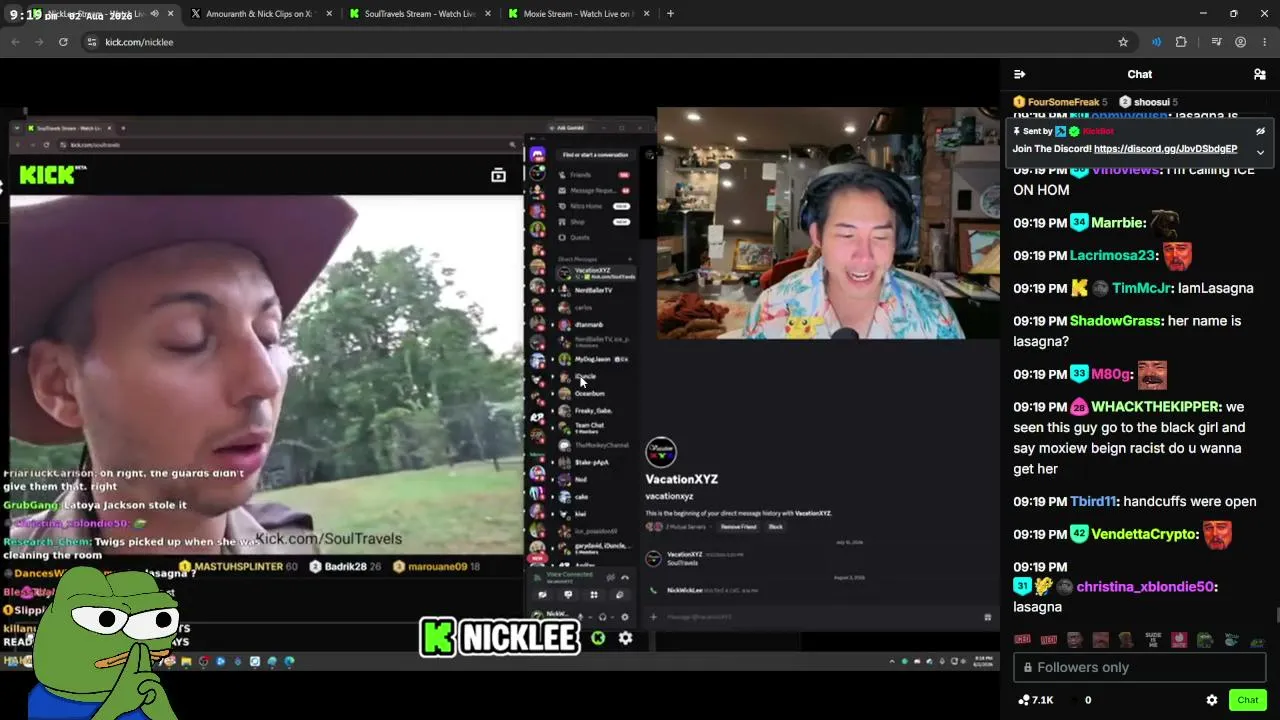Screen dimensions: 1280x720
Task: Click the theatre mode icon in streamed Kick page
Action: [x=498, y=175]
